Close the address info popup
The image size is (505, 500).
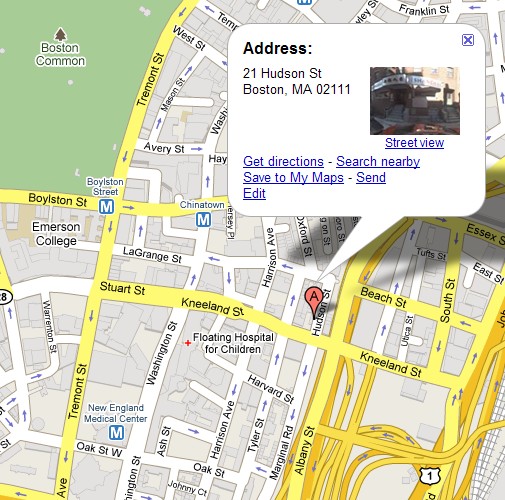(x=468, y=40)
